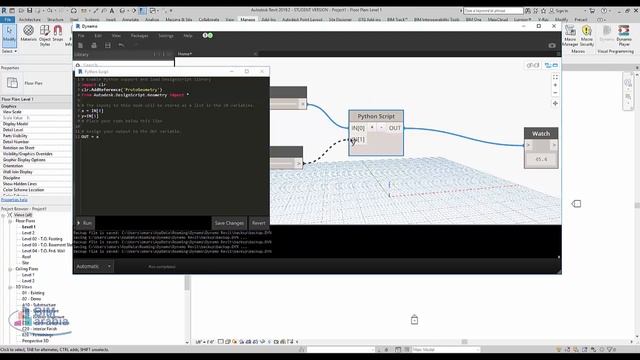Open Object Styles in the ribbon
Screen dimensions: 640x360
[x=45, y=35]
